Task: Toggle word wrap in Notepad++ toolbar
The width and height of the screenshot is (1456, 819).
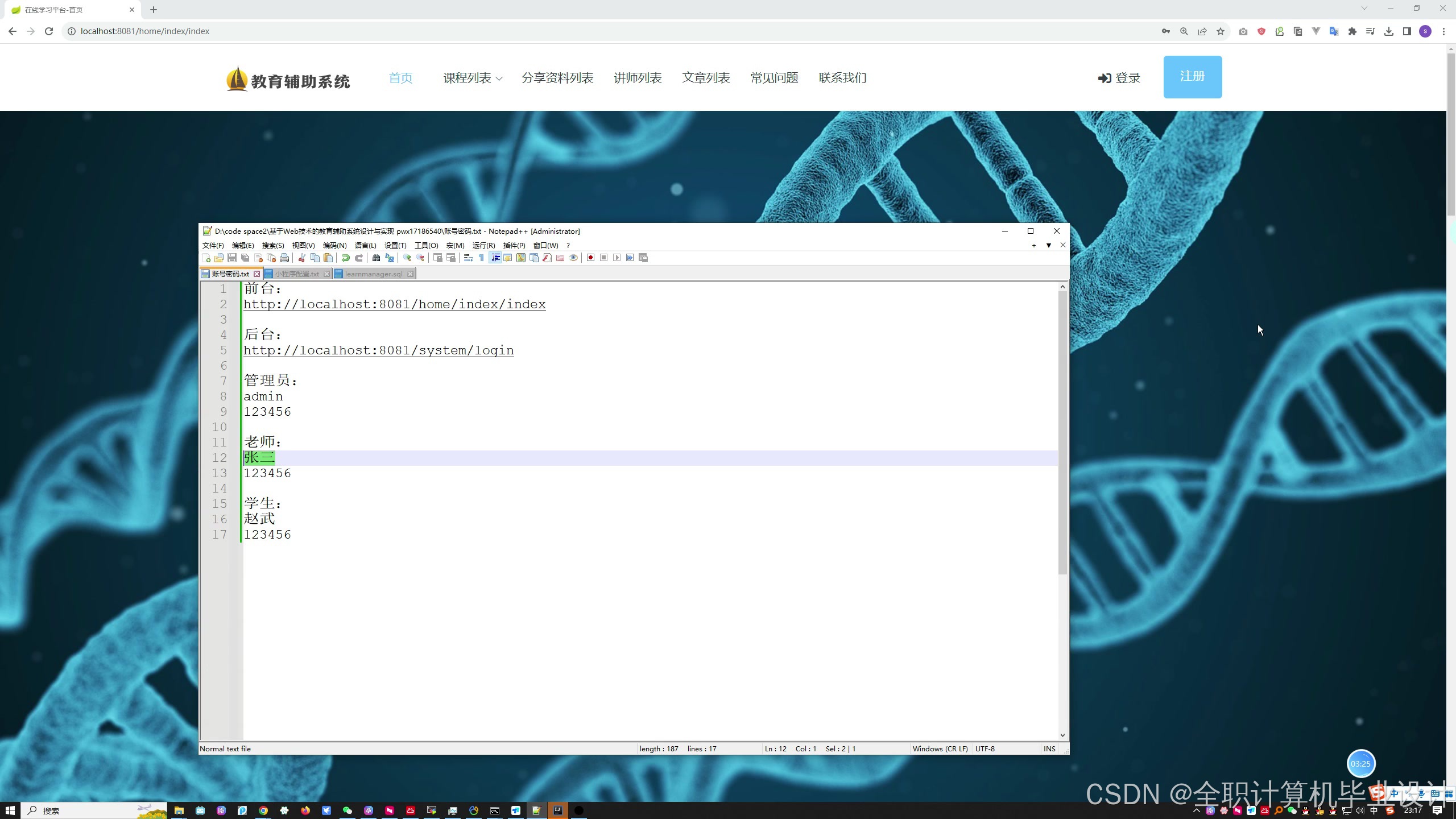Action: point(468,258)
